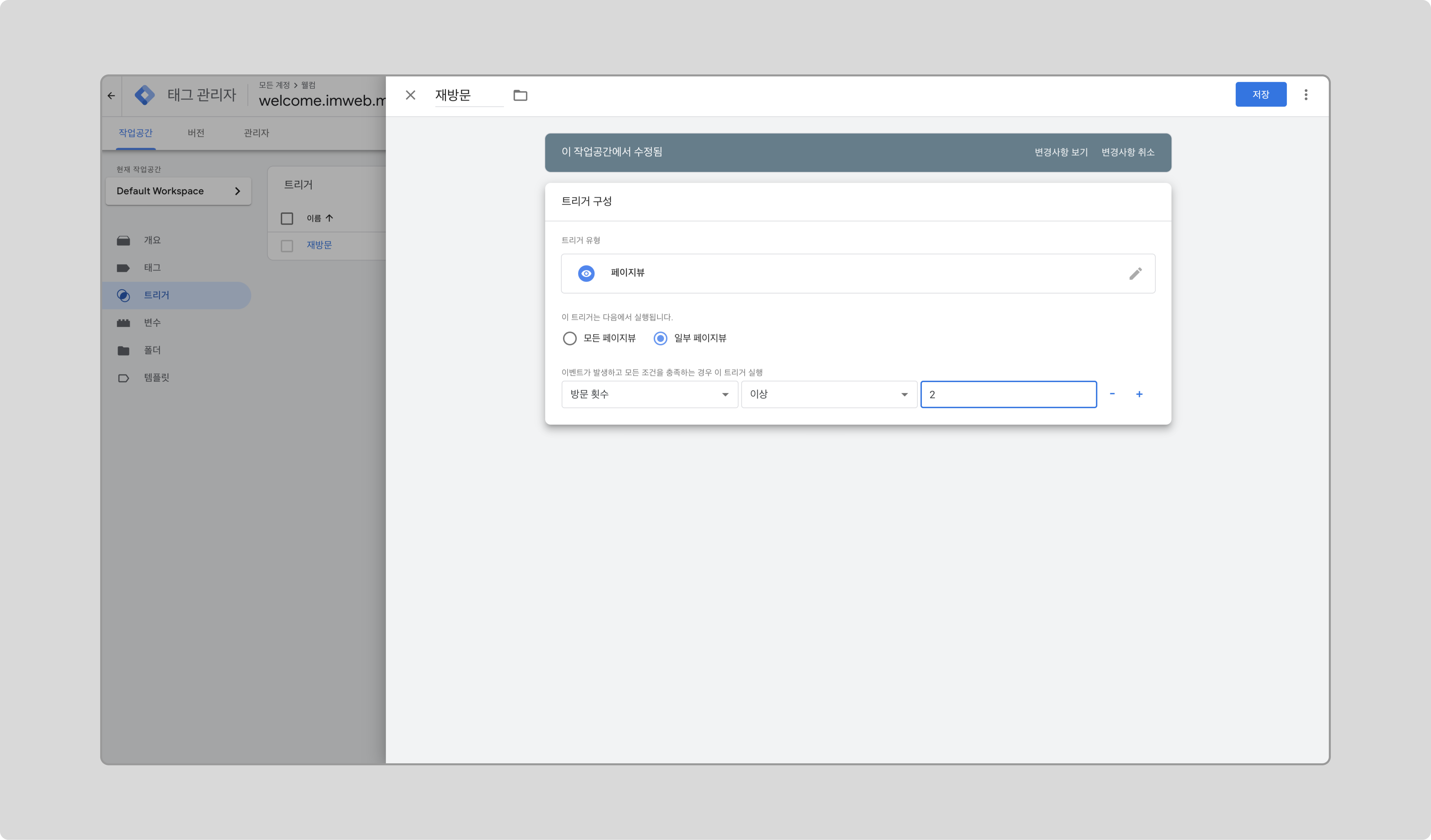This screenshot has width=1431, height=840.
Task: Select 트리거 in the sidebar
Action: [177, 295]
